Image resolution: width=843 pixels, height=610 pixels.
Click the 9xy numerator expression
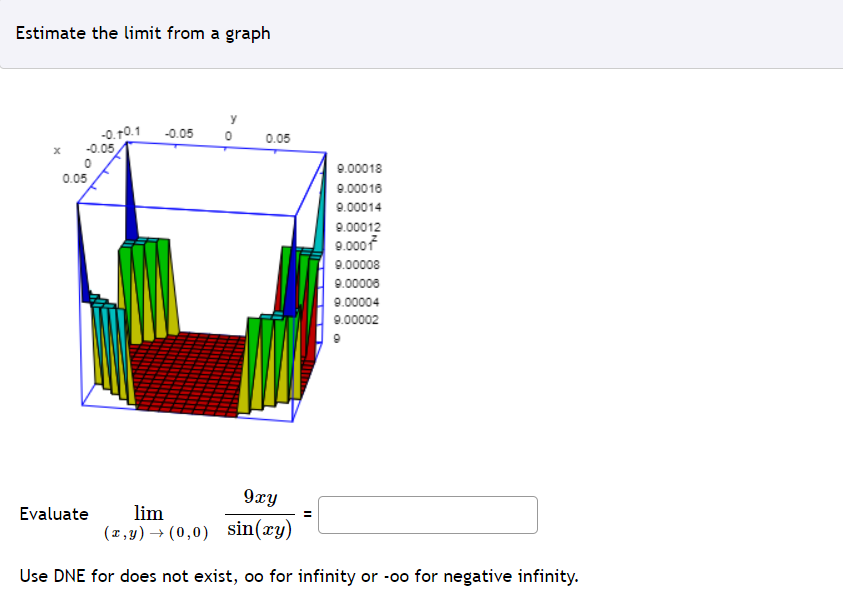tap(260, 497)
